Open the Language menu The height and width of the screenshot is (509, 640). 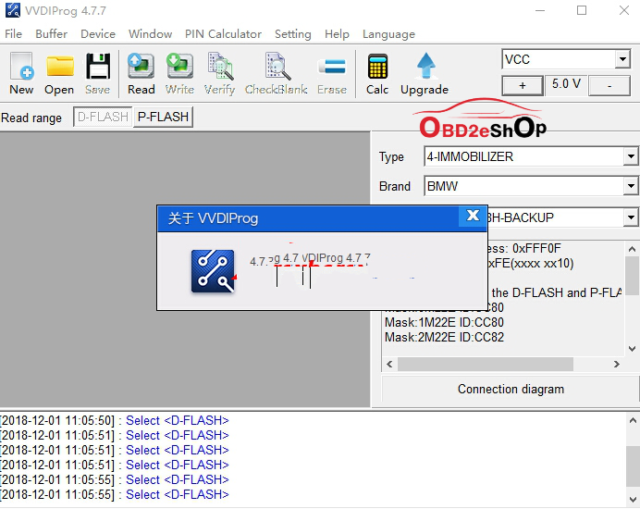pyautogui.click(x=389, y=34)
